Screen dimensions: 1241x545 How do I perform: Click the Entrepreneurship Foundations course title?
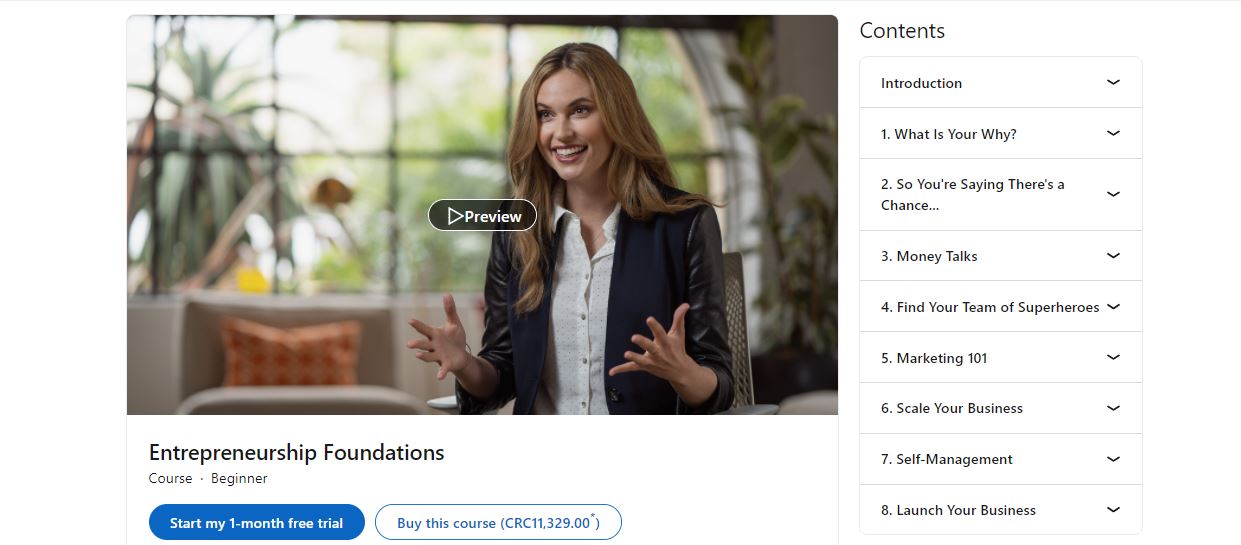(x=296, y=452)
